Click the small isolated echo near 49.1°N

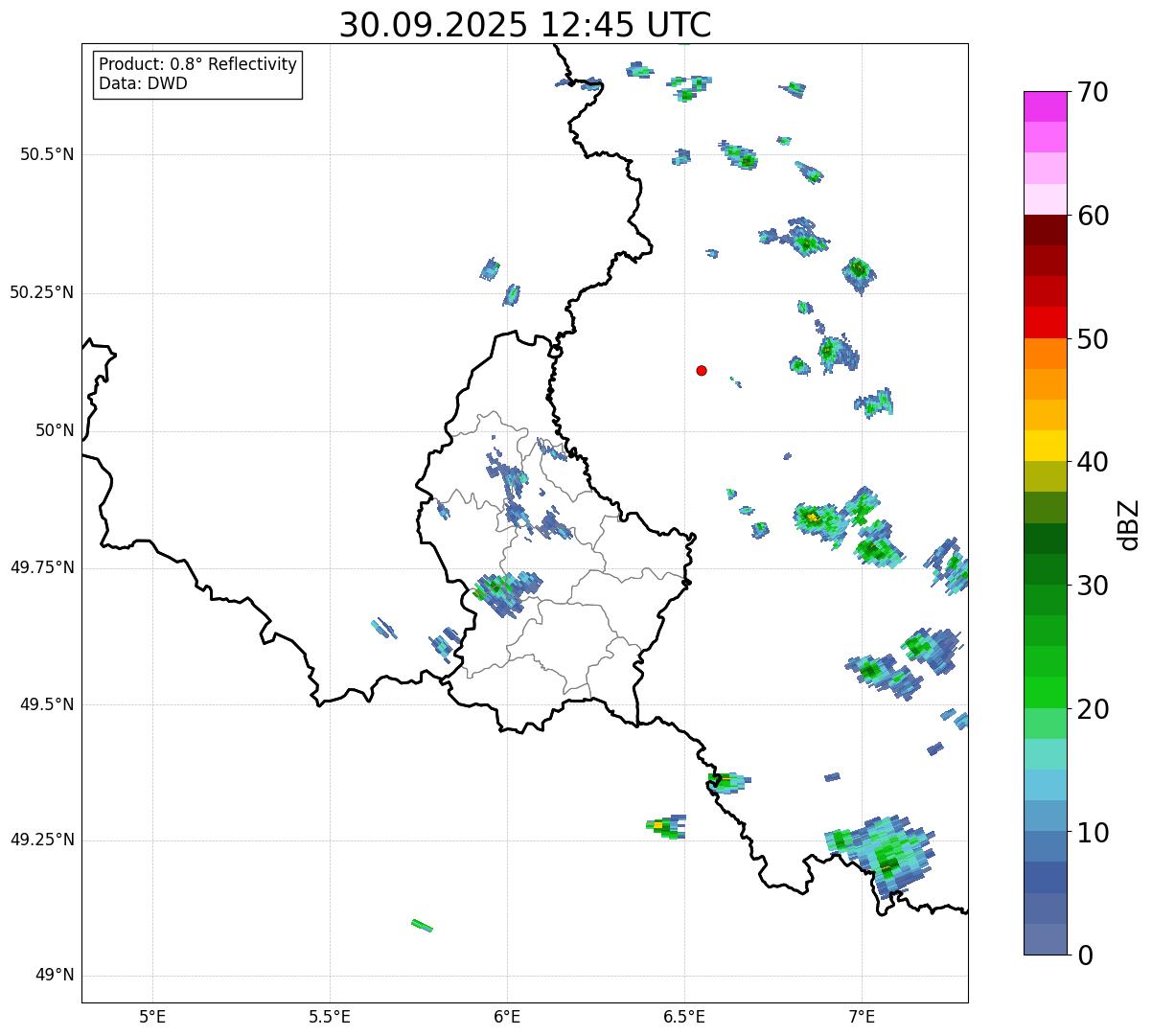click(422, 925)
